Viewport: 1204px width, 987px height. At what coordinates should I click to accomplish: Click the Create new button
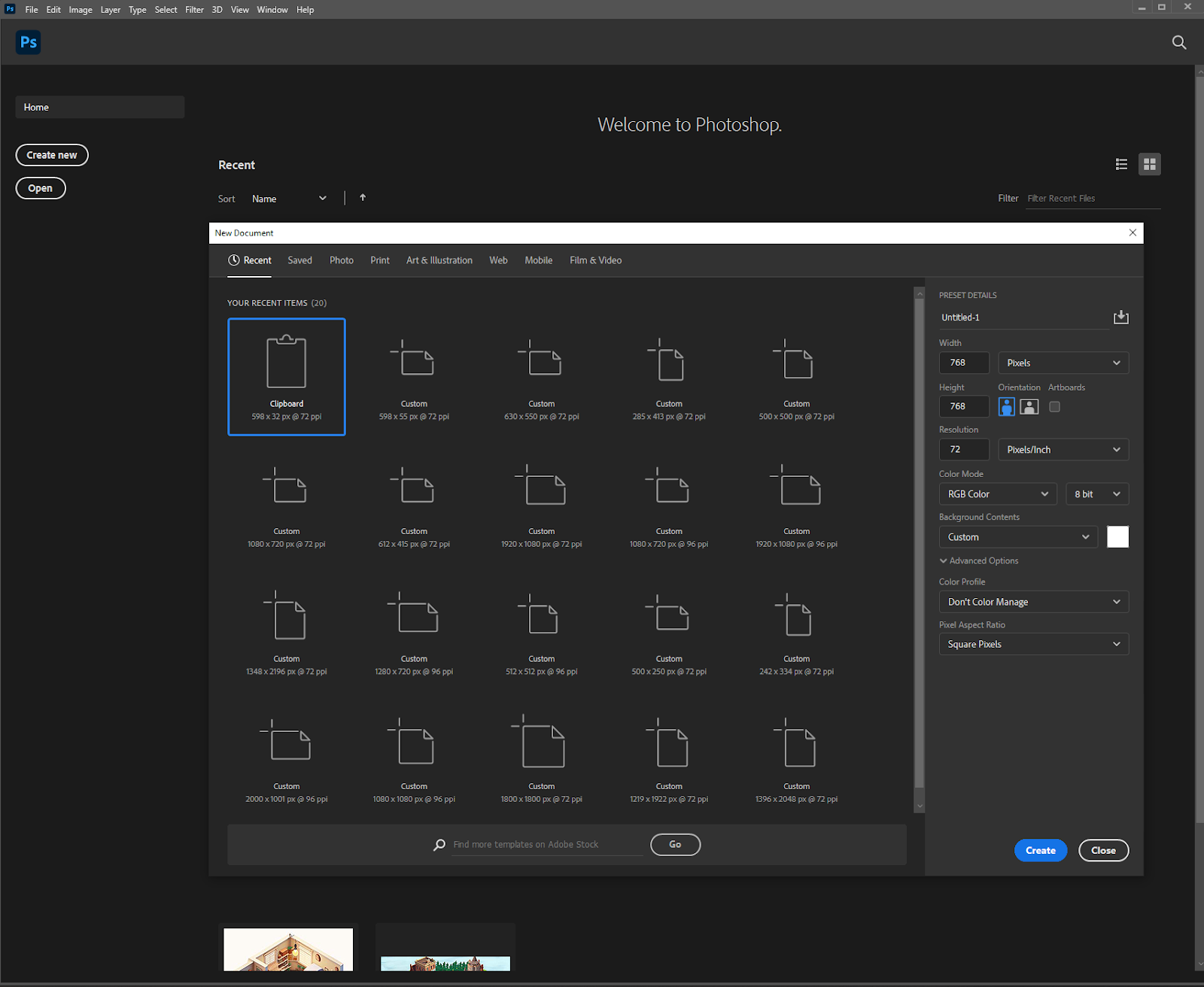[x=52, y=155]
